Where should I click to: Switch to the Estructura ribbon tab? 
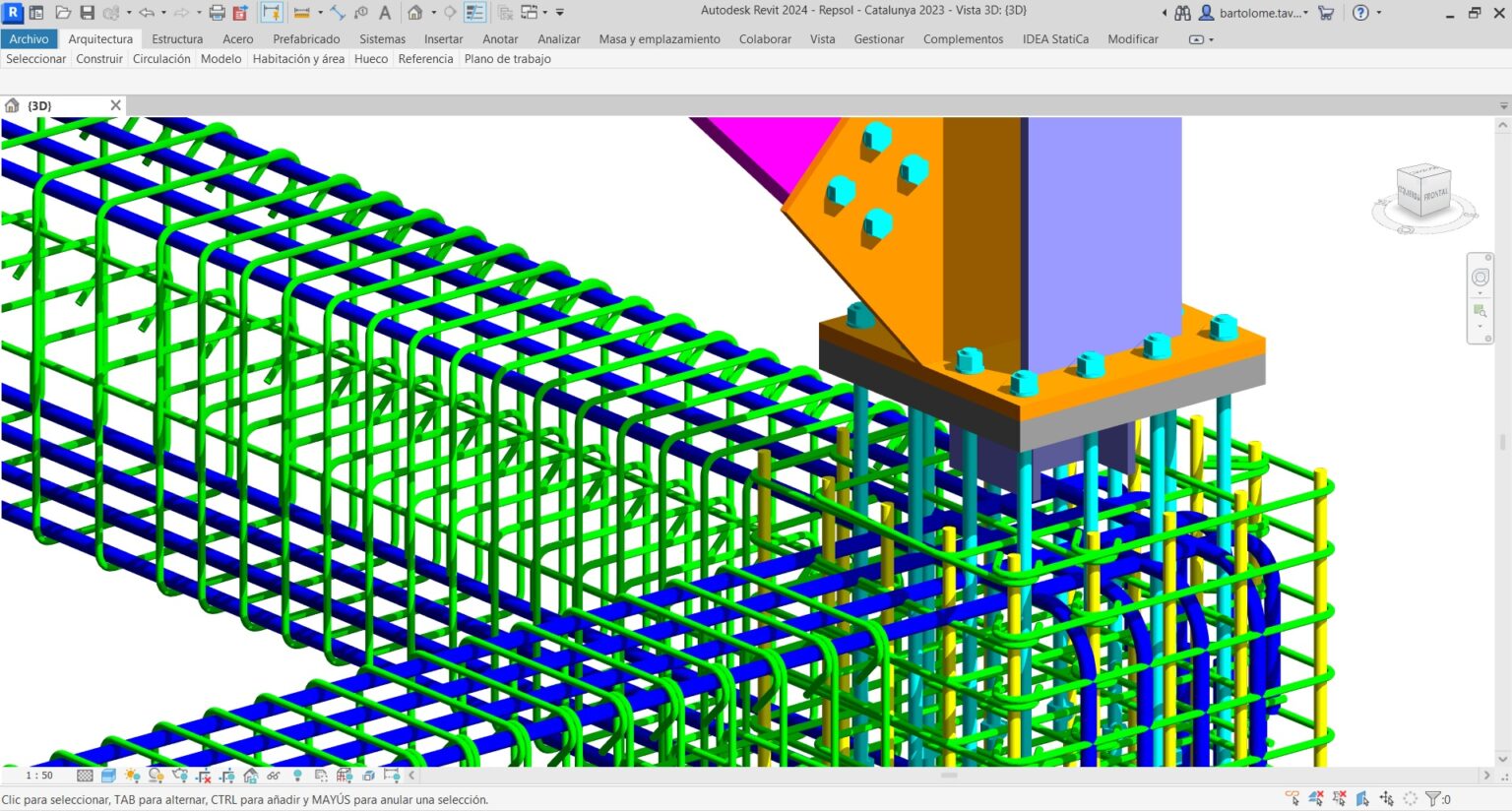coord(177,39)
